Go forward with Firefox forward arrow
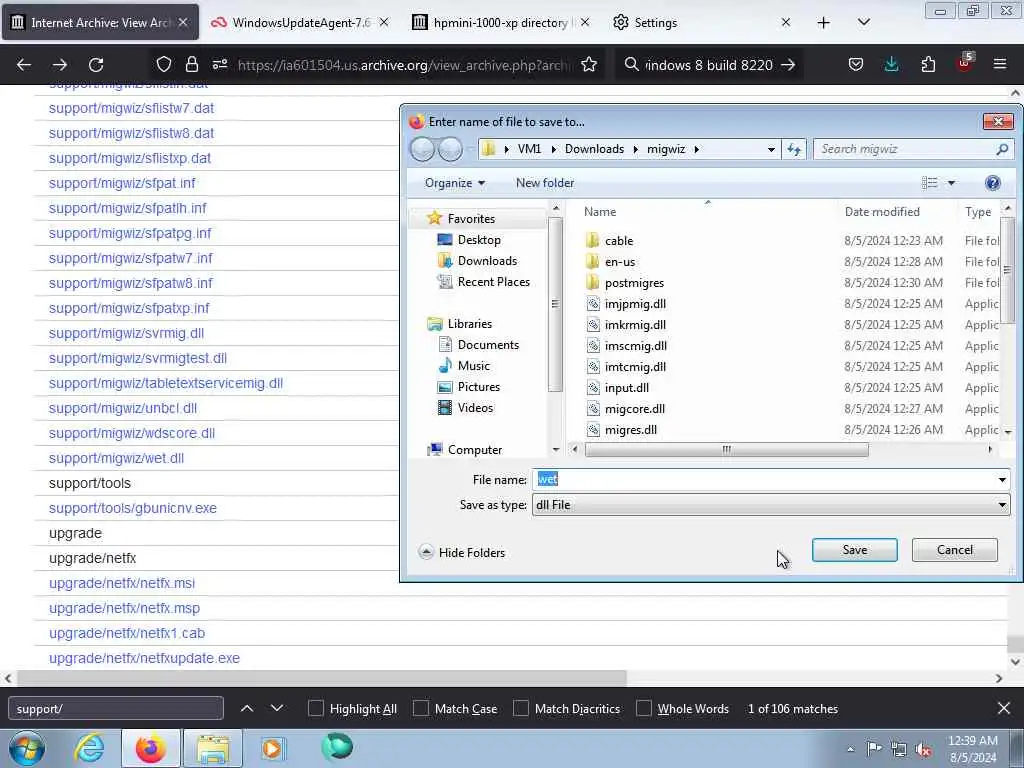 pos(60,65)
